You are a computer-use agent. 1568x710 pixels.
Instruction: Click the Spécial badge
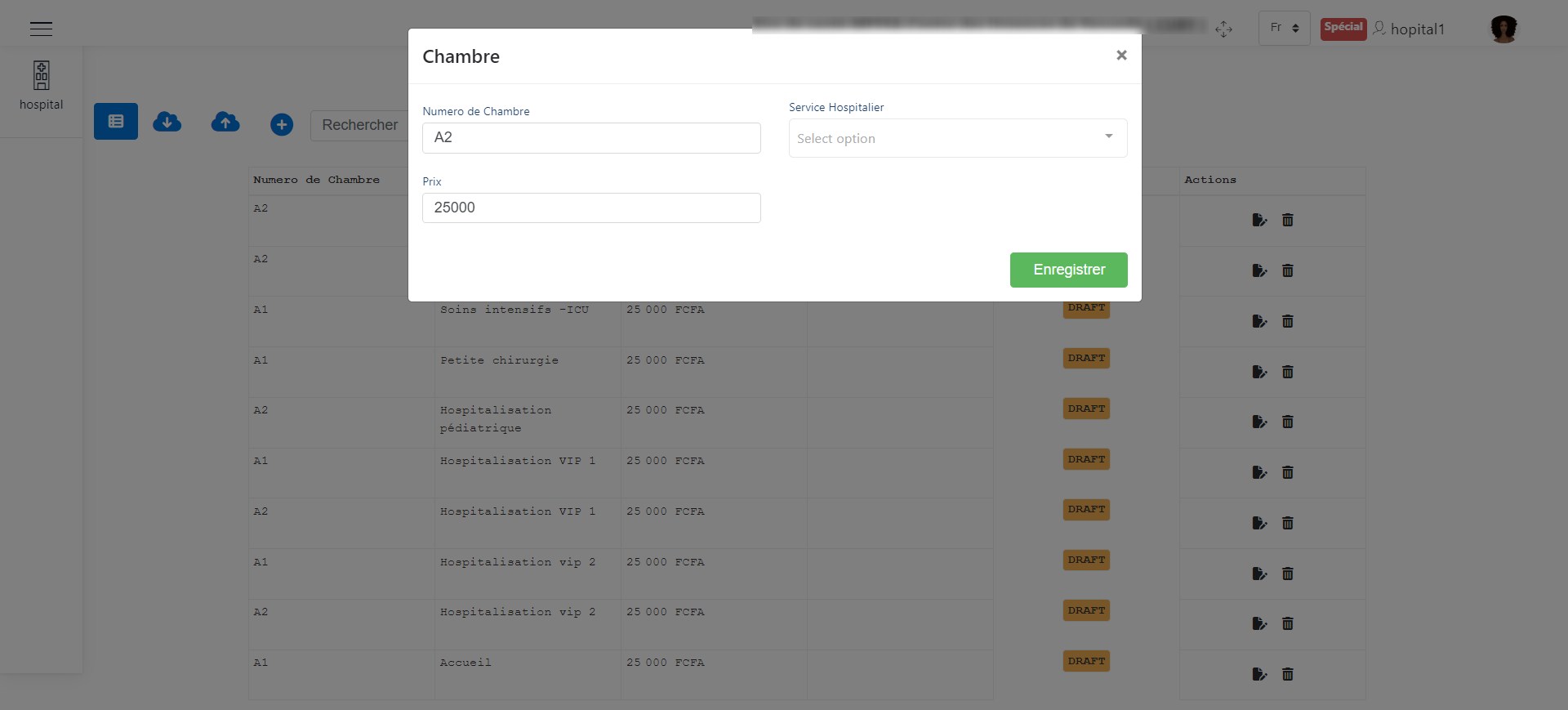click(x=1343, y=29)
